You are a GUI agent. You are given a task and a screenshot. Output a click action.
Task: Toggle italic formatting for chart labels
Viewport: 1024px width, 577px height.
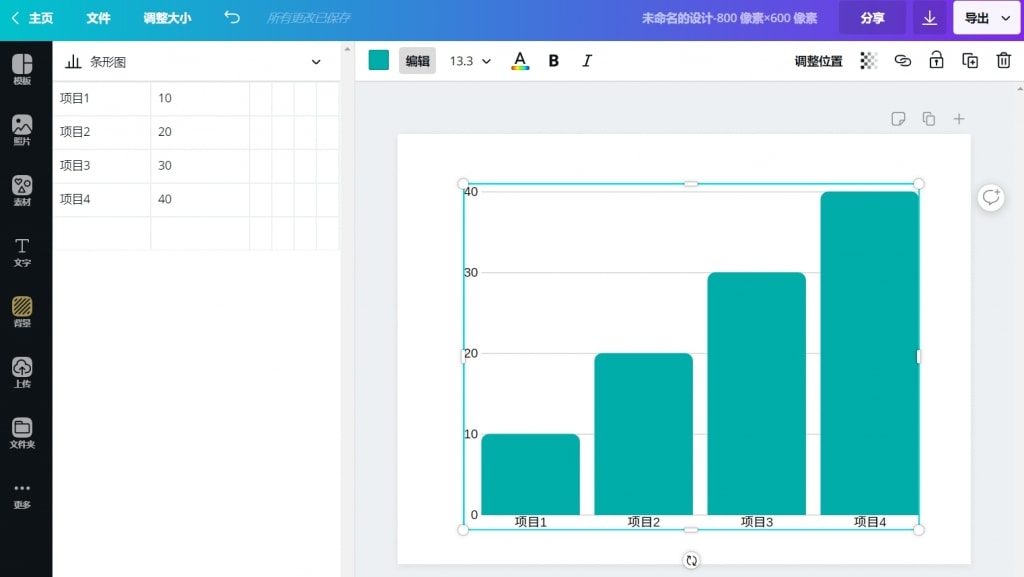[587, 60]
